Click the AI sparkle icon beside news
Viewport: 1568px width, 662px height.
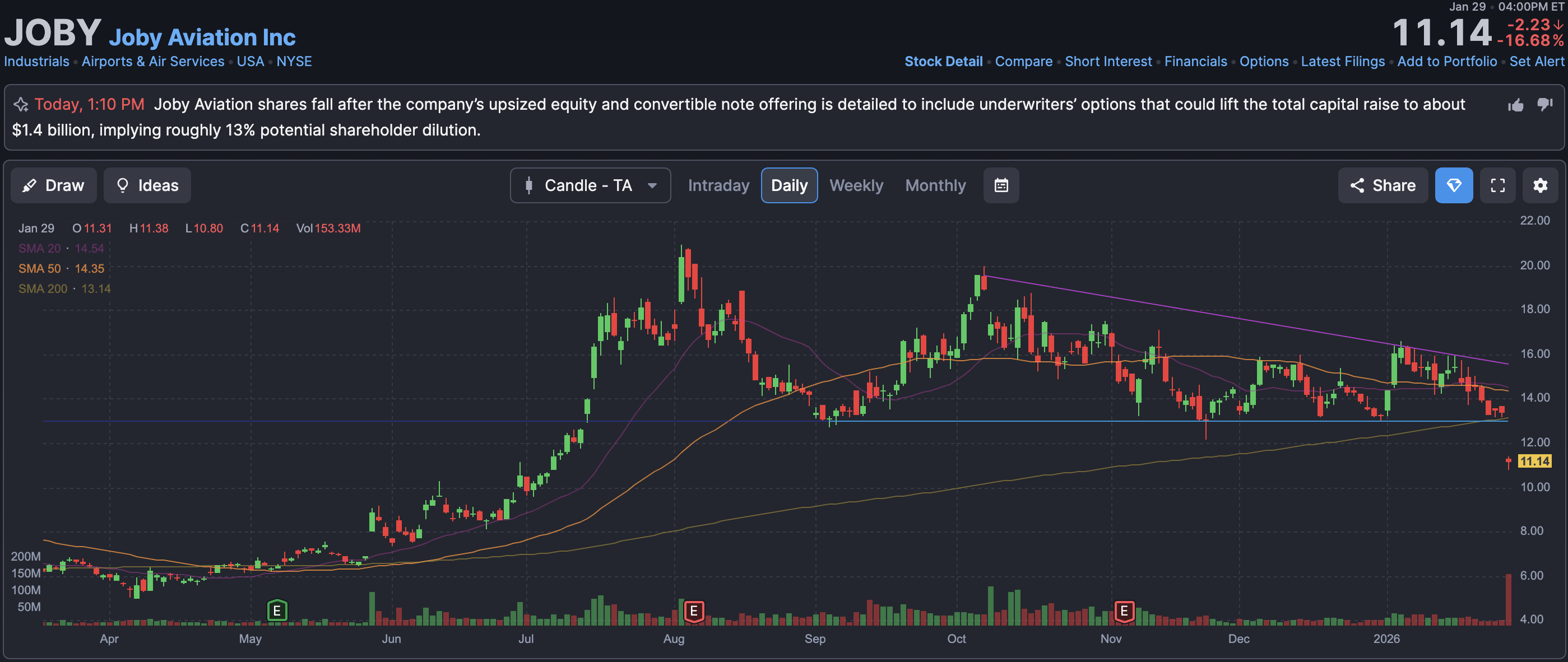point(21,105)
